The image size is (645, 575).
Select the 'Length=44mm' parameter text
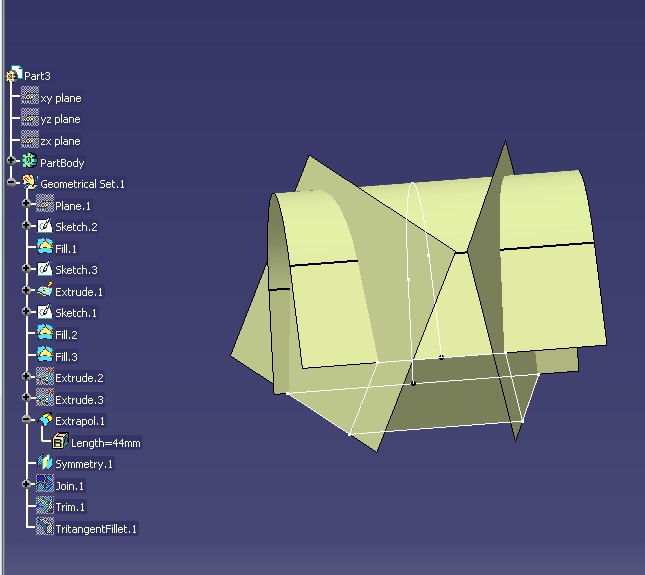tap(106, 443)
